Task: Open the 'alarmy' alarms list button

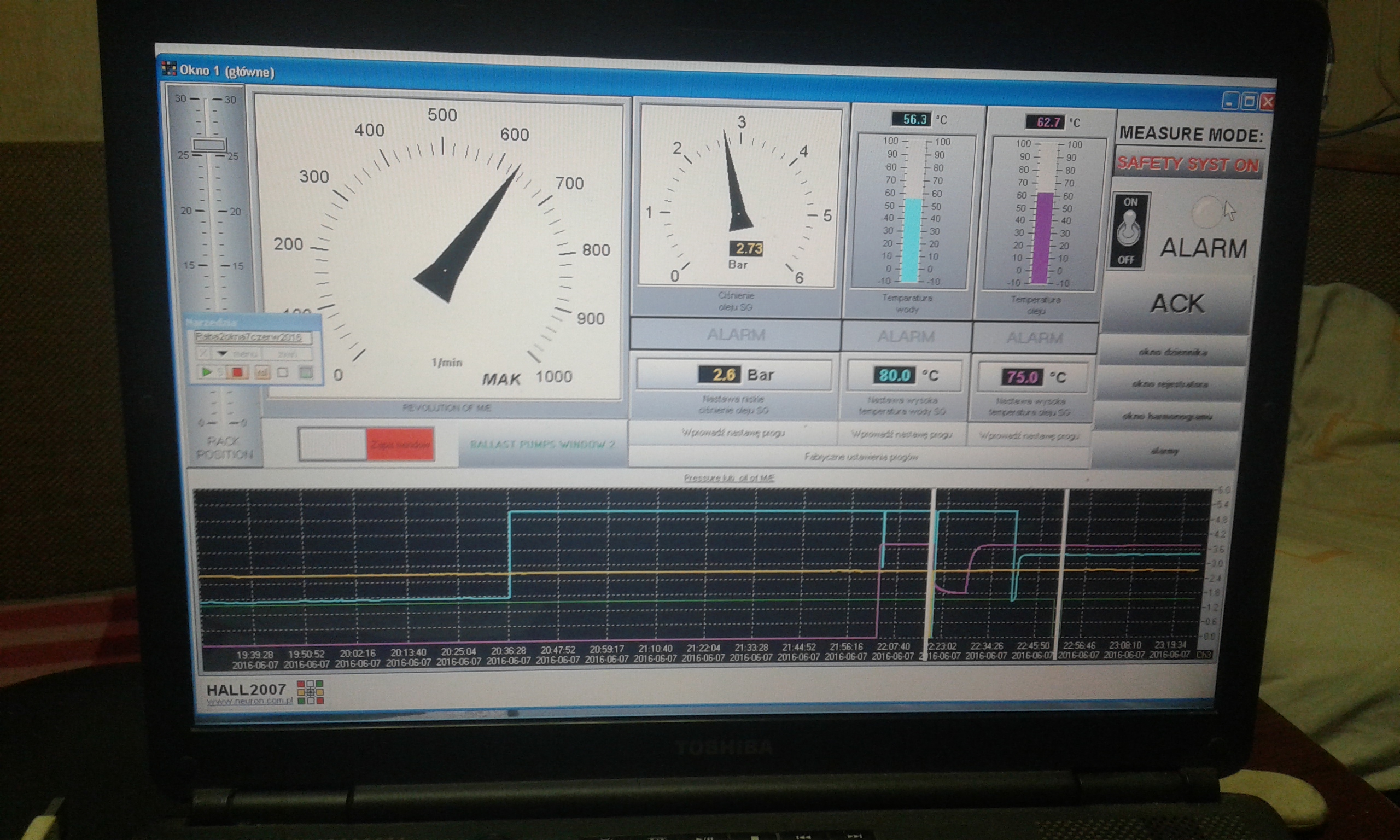Action: (1164, 451)
